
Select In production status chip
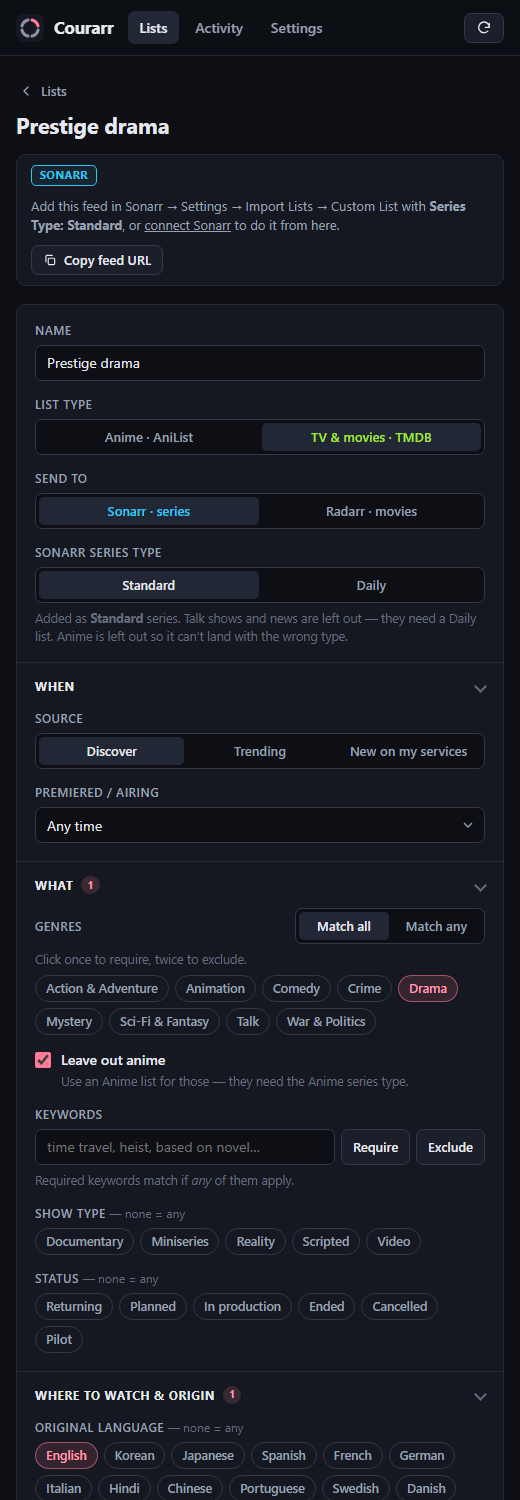(243, 1307)
